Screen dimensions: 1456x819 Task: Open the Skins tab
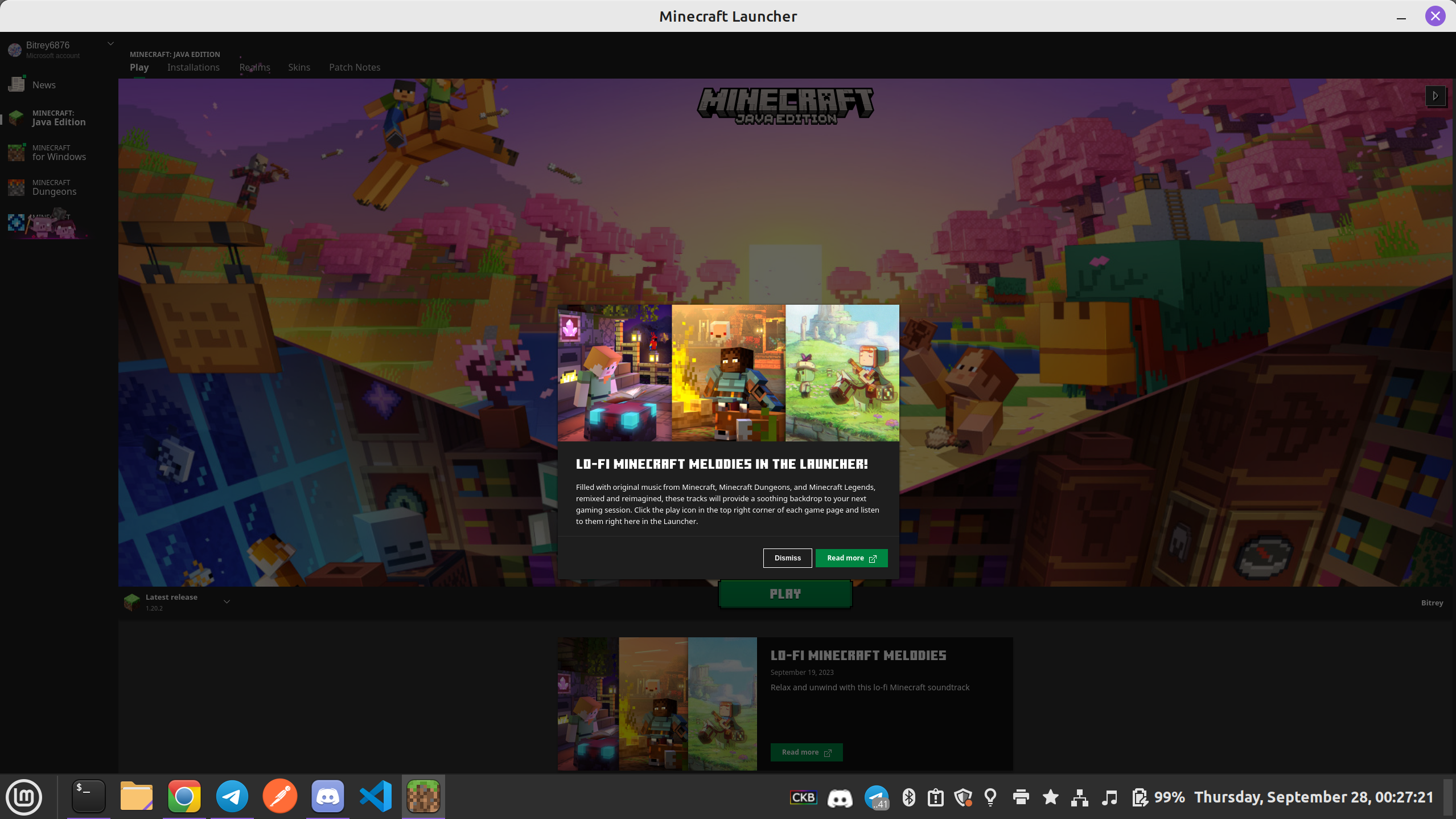(299, 67)
